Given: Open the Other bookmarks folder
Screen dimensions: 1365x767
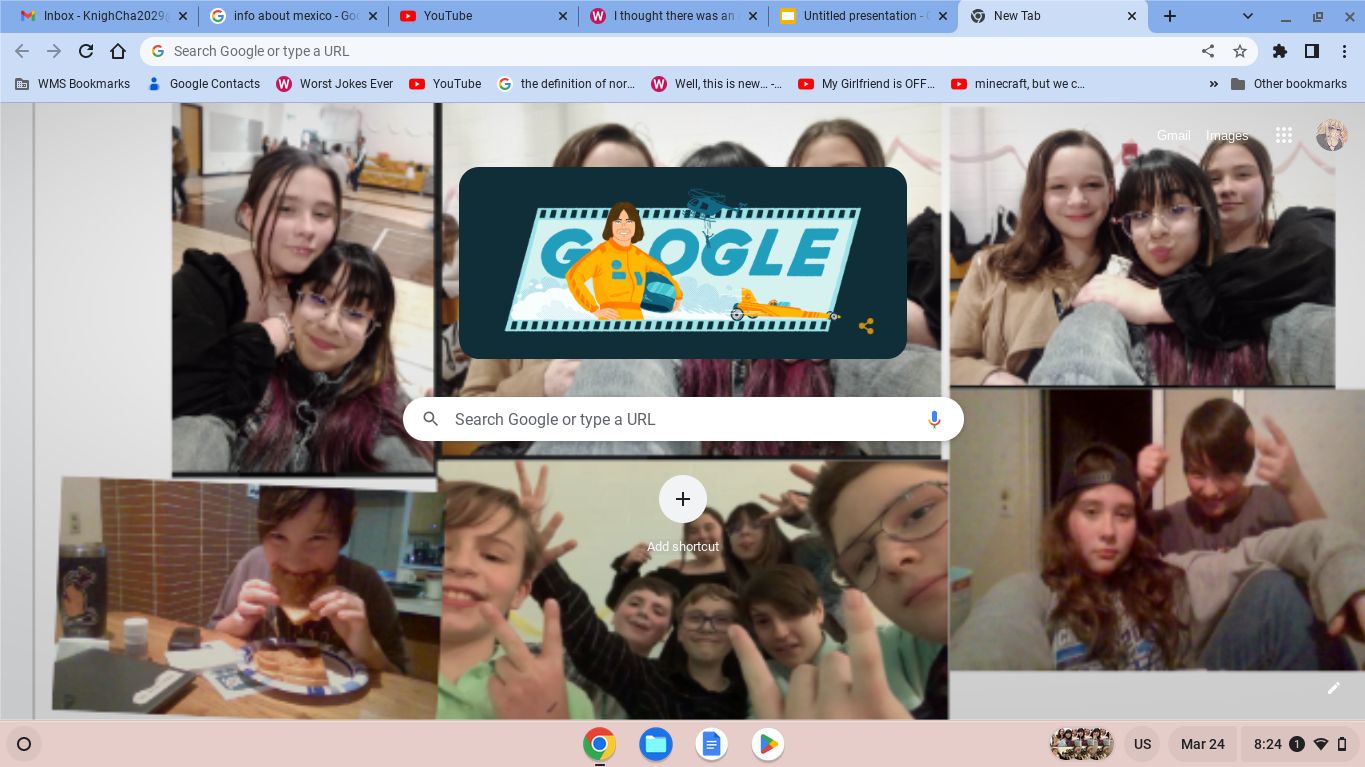Looking at the screenshot, I should click(1289, 84).
